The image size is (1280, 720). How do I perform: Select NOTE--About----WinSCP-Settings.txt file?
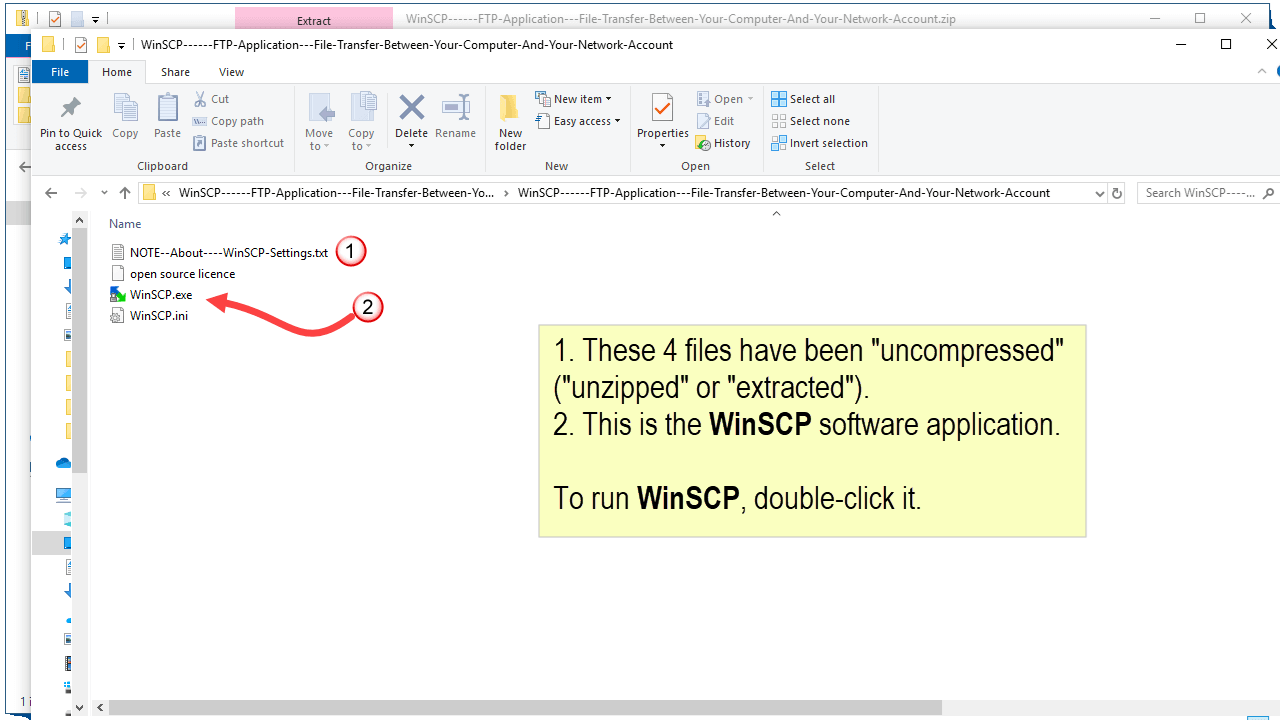[219, 253]
